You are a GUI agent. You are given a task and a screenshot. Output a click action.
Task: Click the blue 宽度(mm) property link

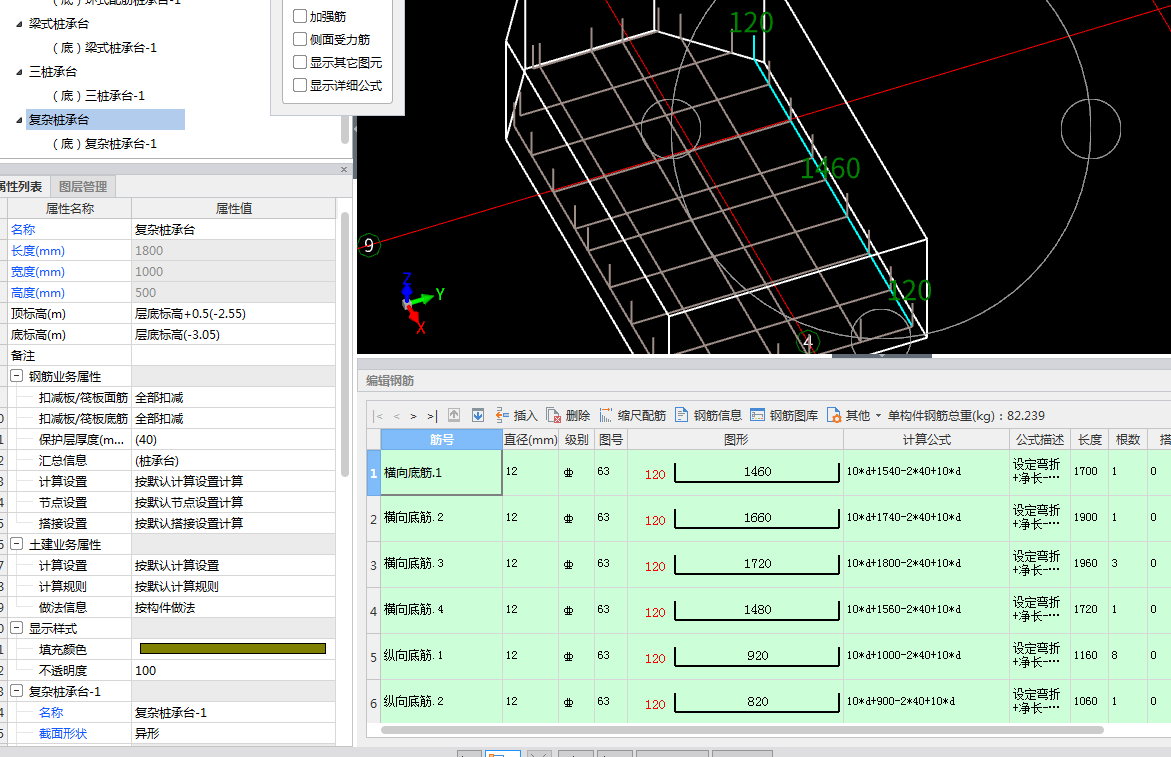tap(38, 272)
